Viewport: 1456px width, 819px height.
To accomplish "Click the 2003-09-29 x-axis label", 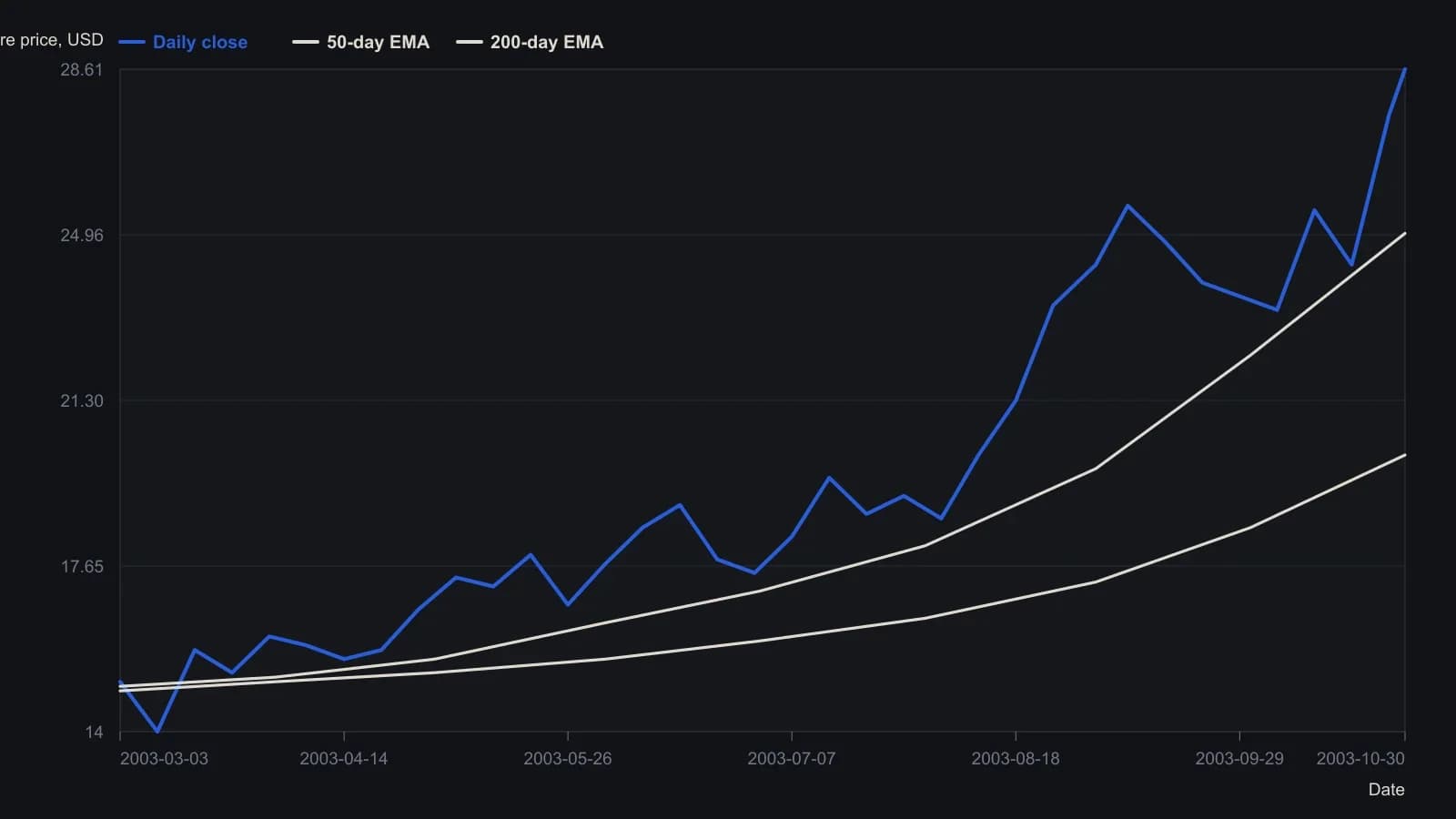I will point(1239,759).
